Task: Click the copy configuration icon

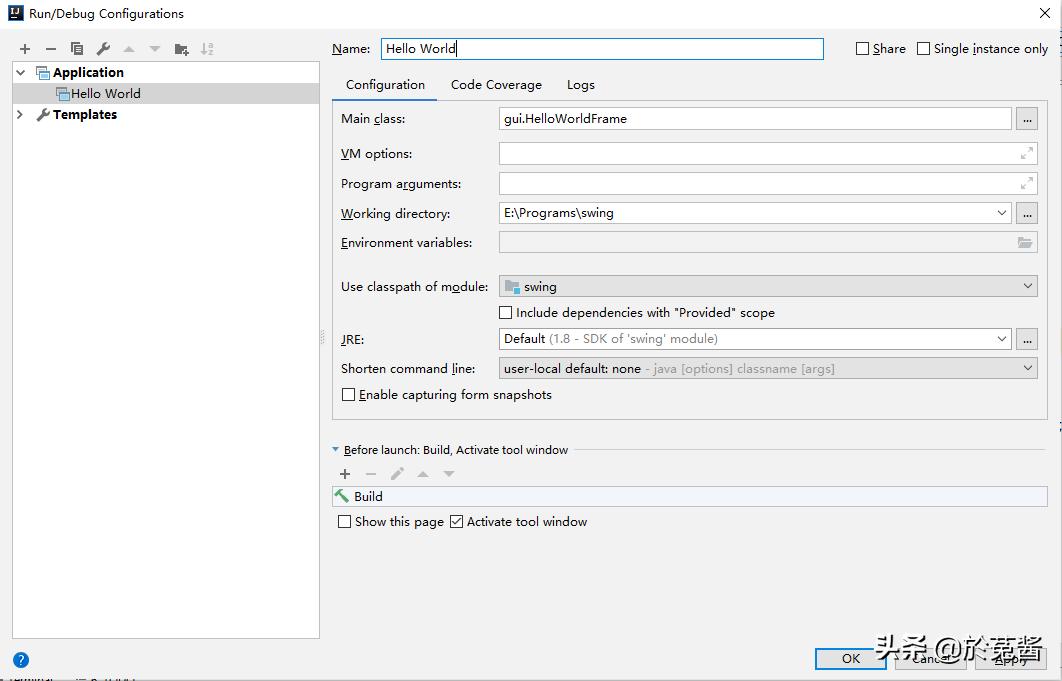Action: coord(77,49)
